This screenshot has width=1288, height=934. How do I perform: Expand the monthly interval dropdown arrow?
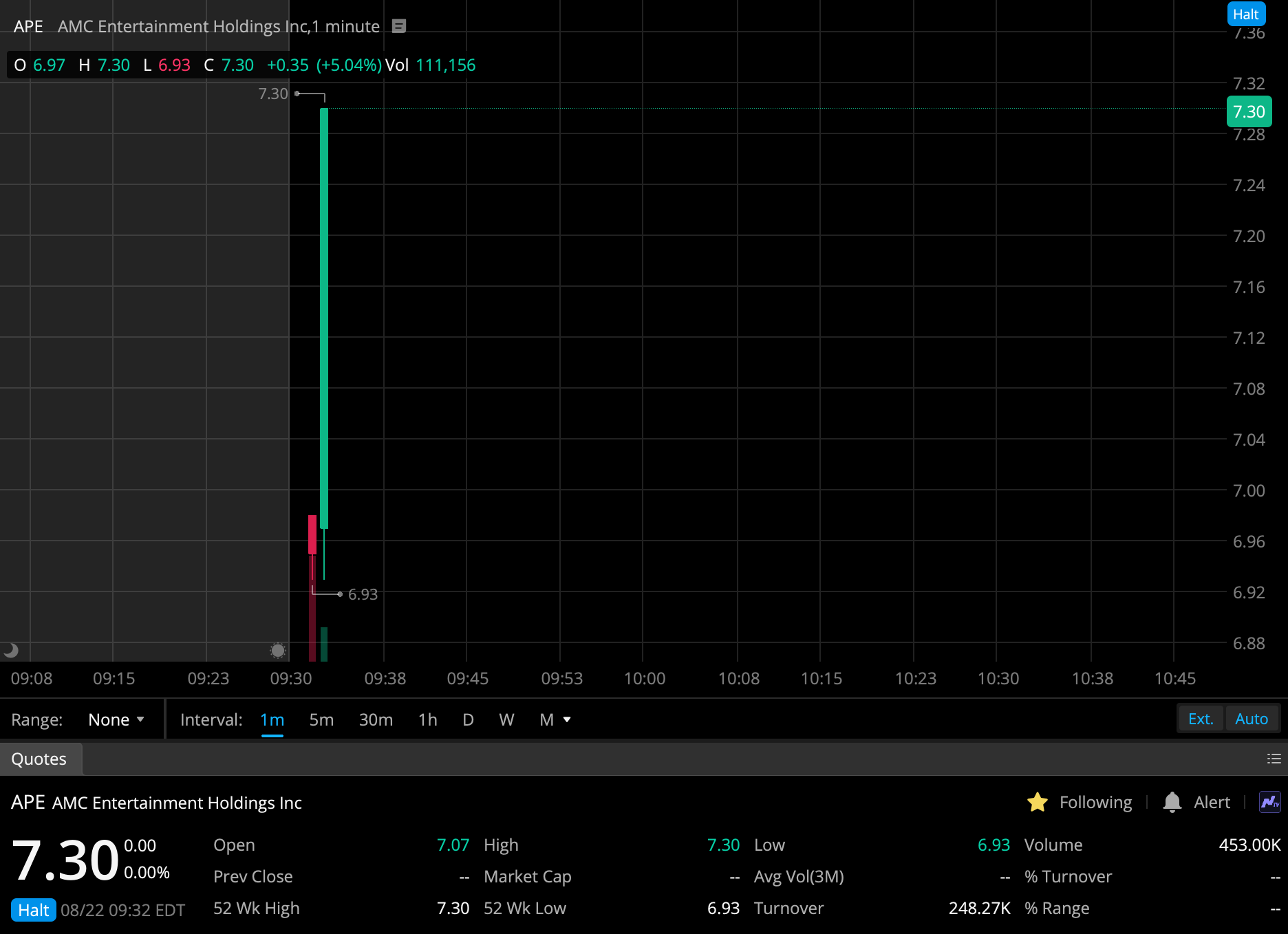pyautogui.click(x=566, y=719)
